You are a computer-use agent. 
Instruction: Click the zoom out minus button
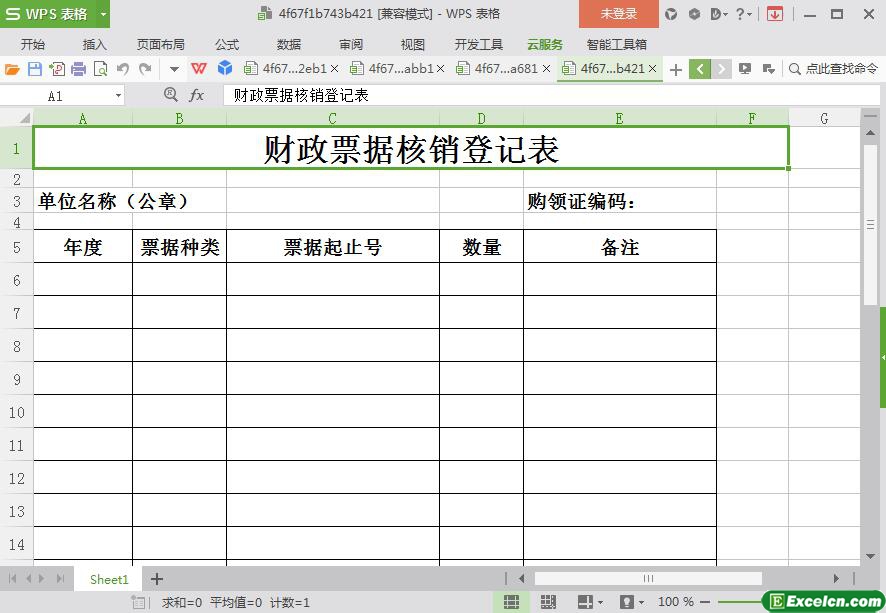pyautogui.click(x=706, y=602)
